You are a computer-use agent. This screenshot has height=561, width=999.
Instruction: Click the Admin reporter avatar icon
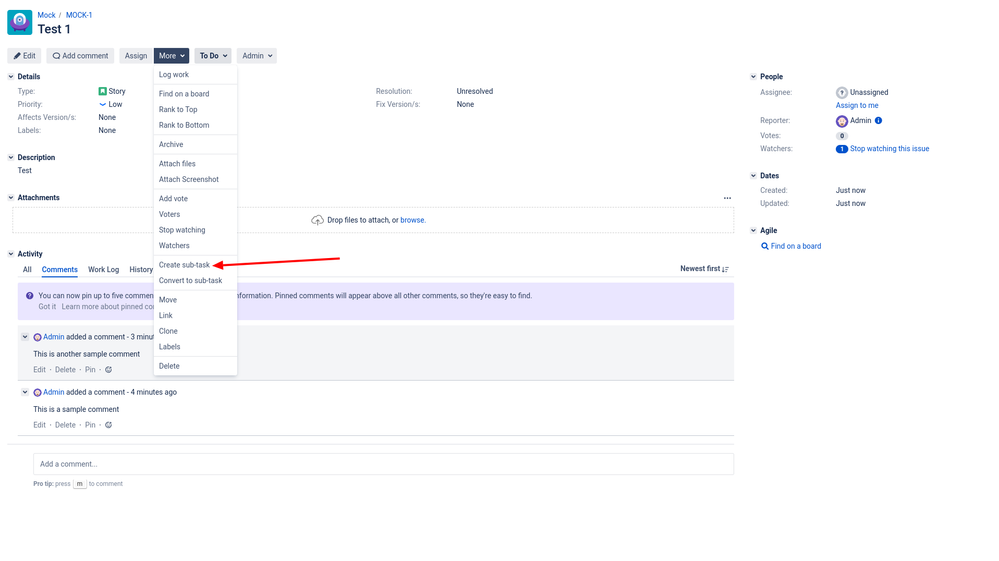click(x=842, y=121)
